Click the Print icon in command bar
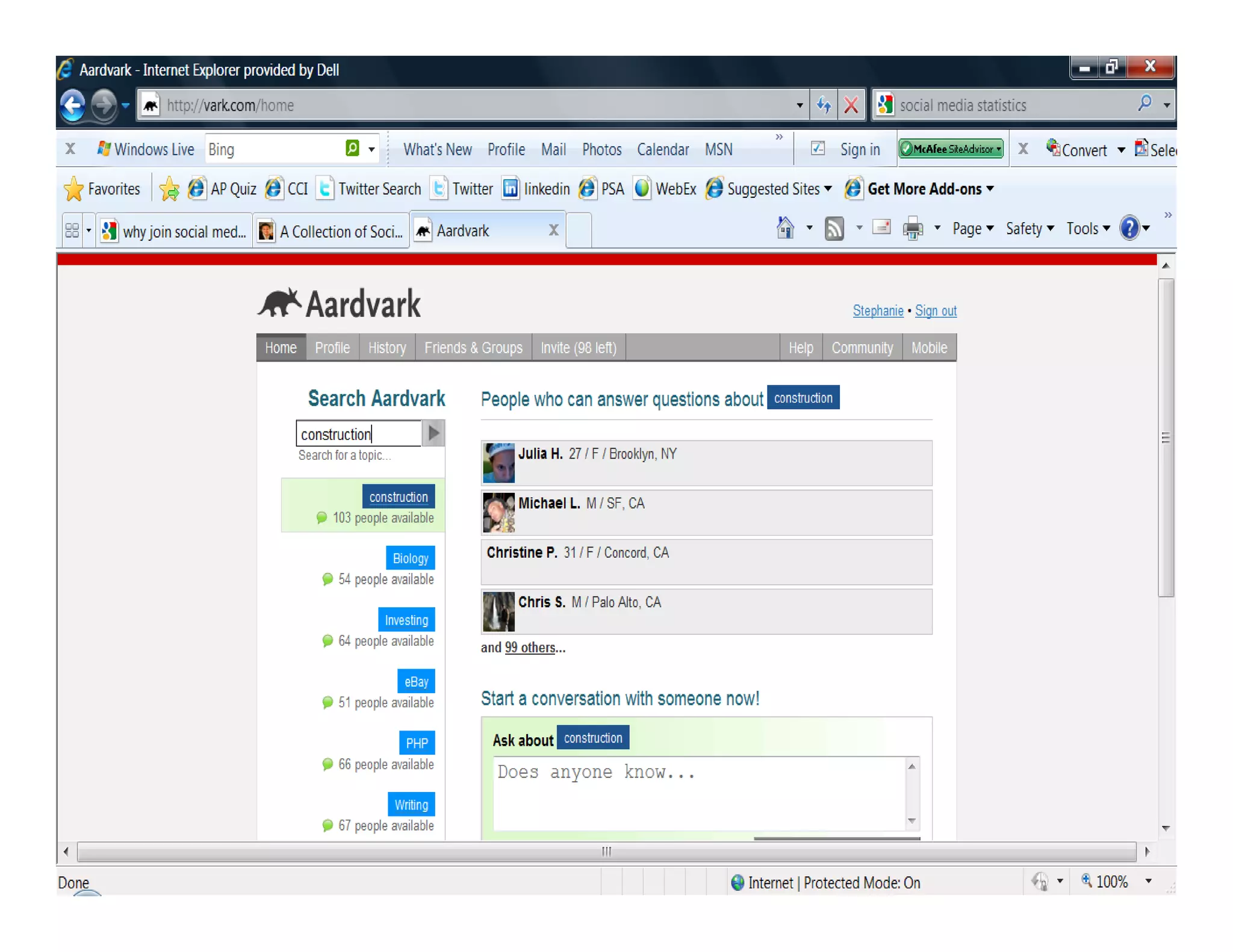This screenshot has height=952, width=1233. pos(913,229)
